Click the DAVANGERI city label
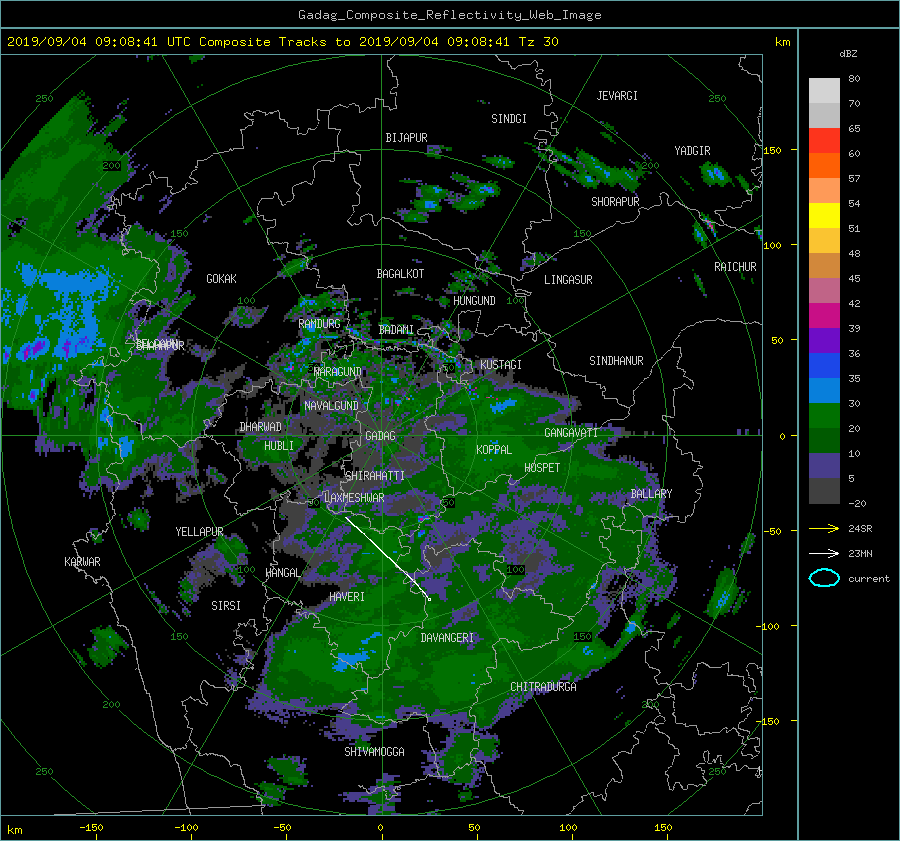This screenshot has width=900, height=841. pyautogui.click(x=447, y=638)
